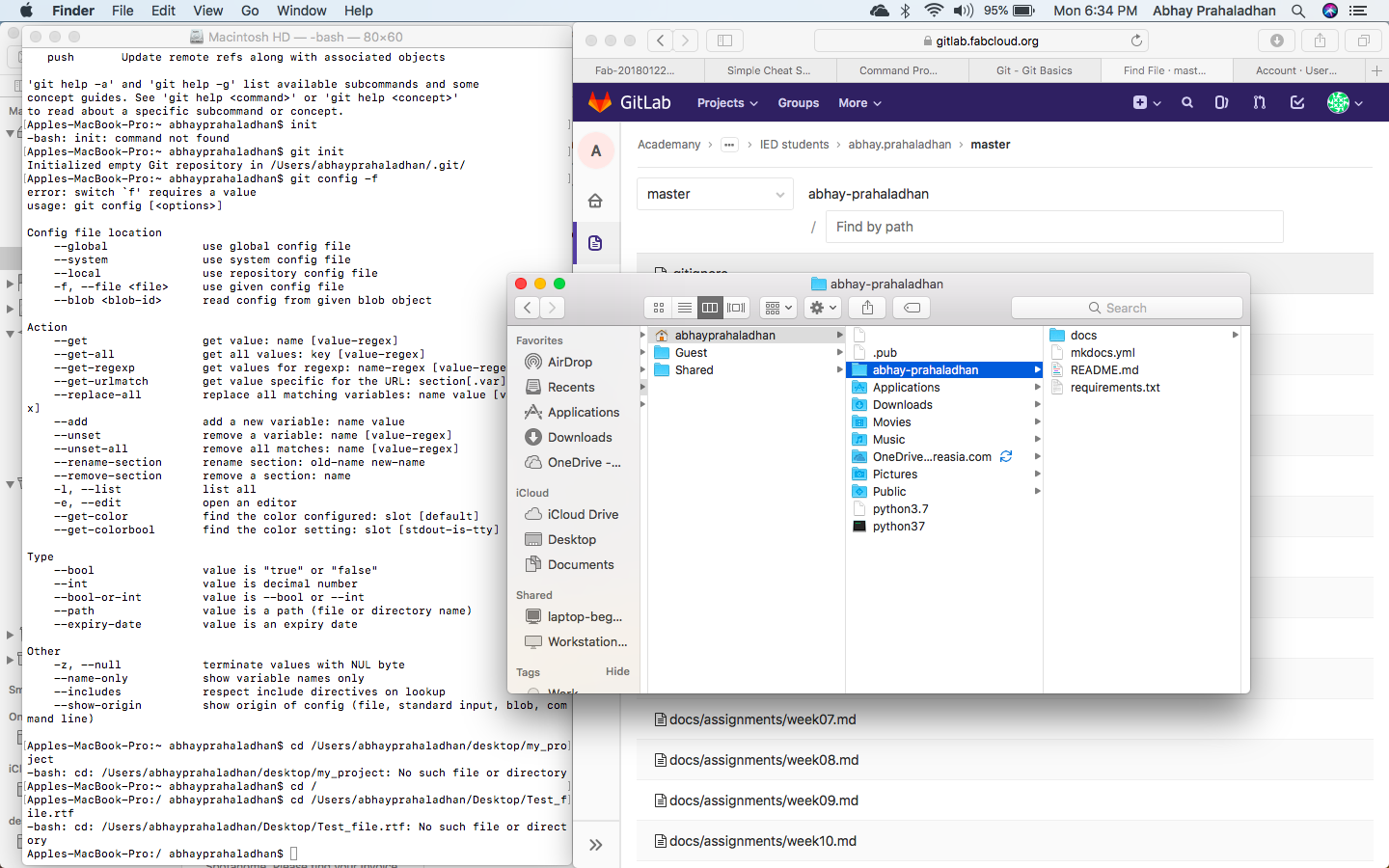
Task: Click the arrow beside the docs folder
Action: (x=1235, y=335)
